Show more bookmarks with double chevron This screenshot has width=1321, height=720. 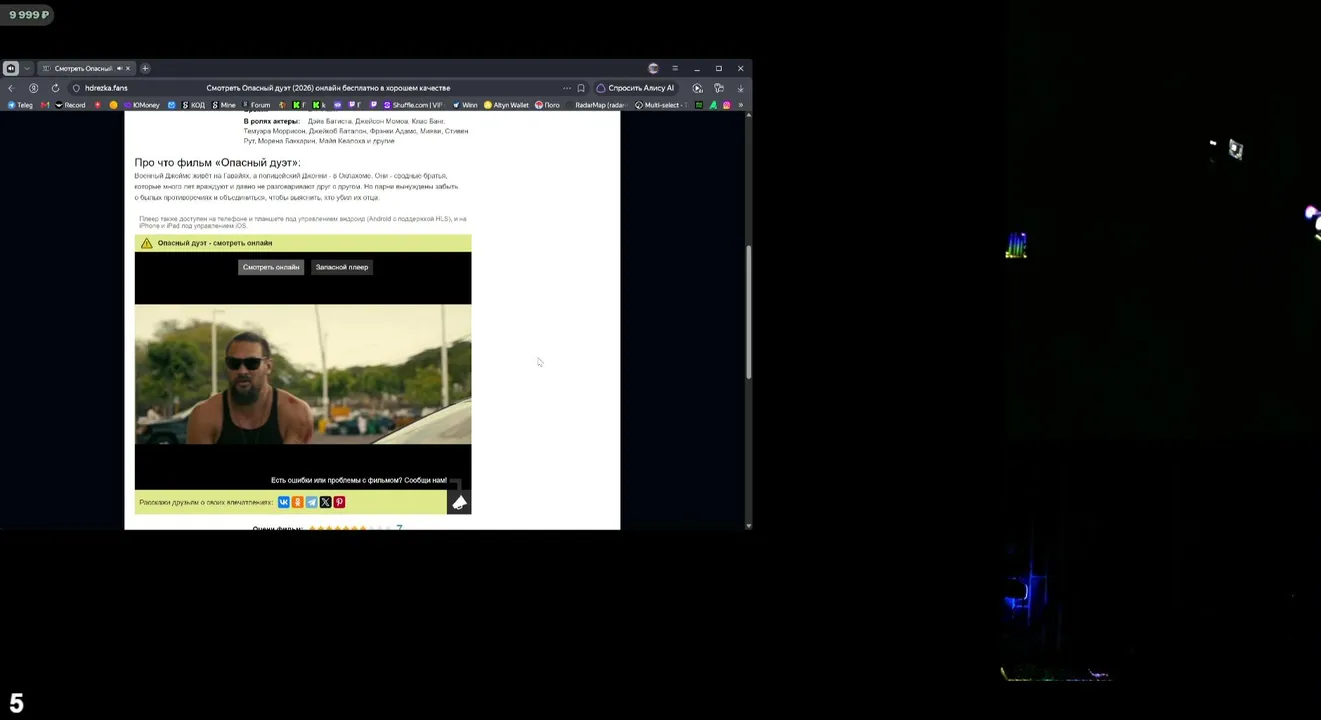click(740, 105)
